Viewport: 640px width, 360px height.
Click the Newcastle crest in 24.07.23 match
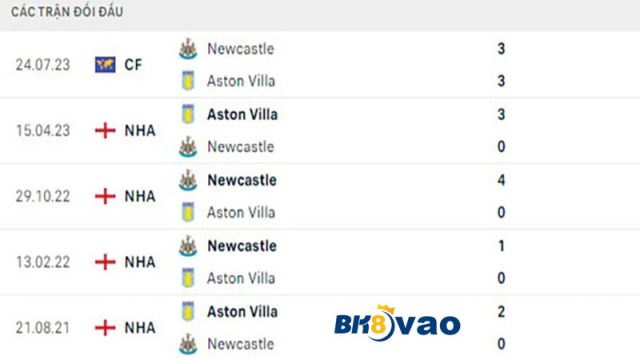pos(188,49)
